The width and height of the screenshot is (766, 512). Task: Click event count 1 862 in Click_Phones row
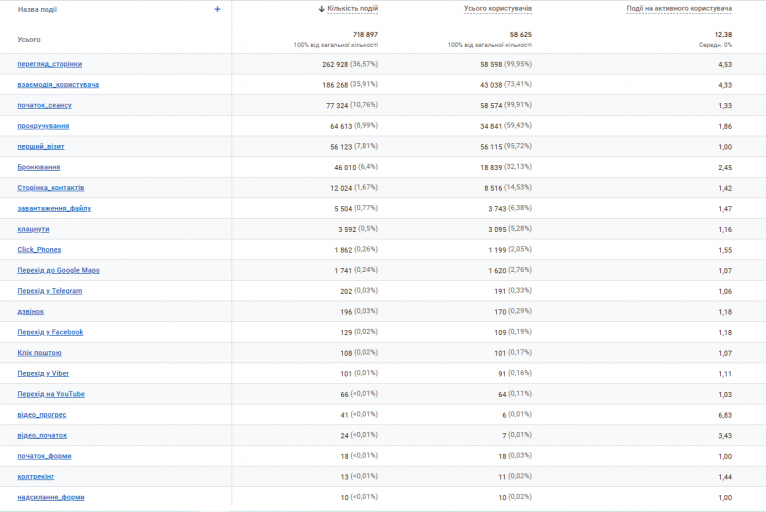343,250
